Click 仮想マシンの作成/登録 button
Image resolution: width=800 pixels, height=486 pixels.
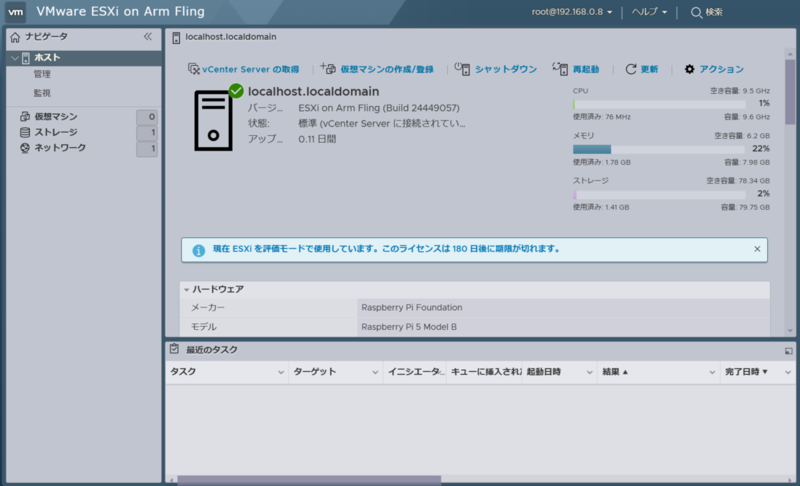point(377,69)
